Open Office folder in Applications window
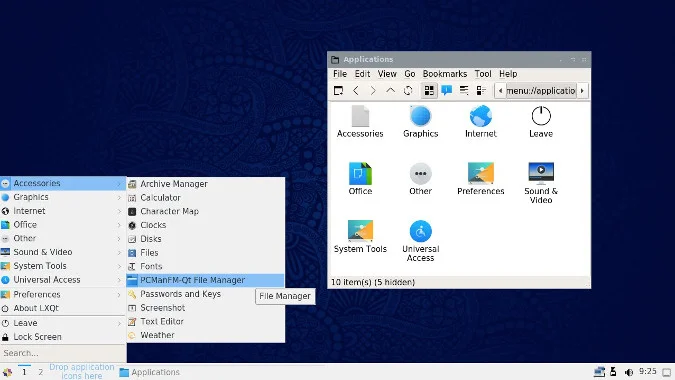Screen dimensions: 675x380 (360, 179)
